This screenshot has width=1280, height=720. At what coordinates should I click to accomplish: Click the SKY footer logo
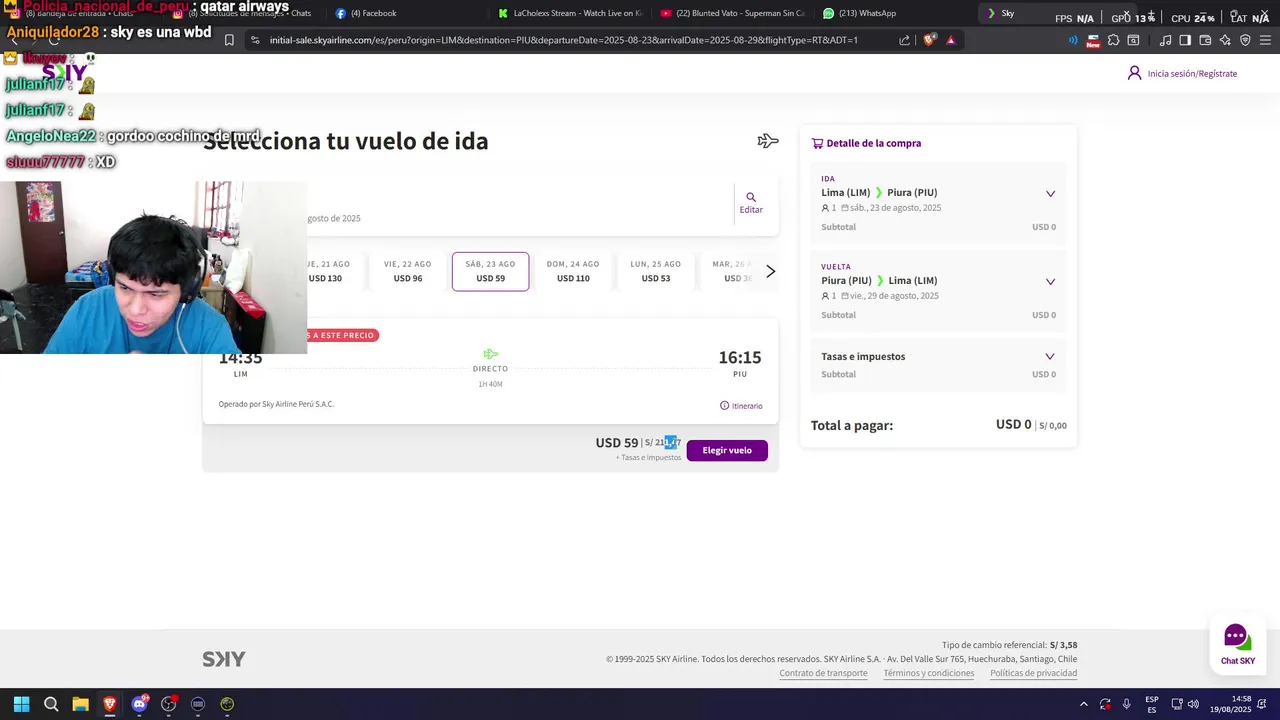coord(224,659)
